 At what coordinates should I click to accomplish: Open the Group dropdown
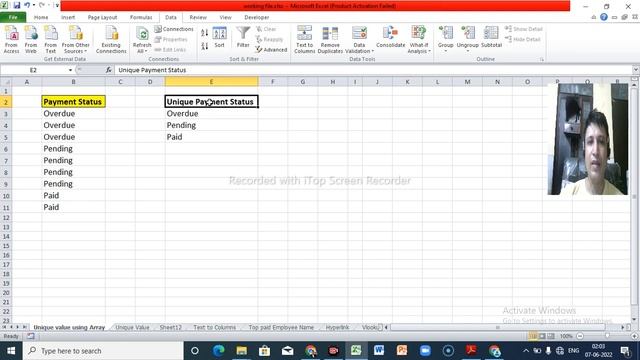pos(445,40)
